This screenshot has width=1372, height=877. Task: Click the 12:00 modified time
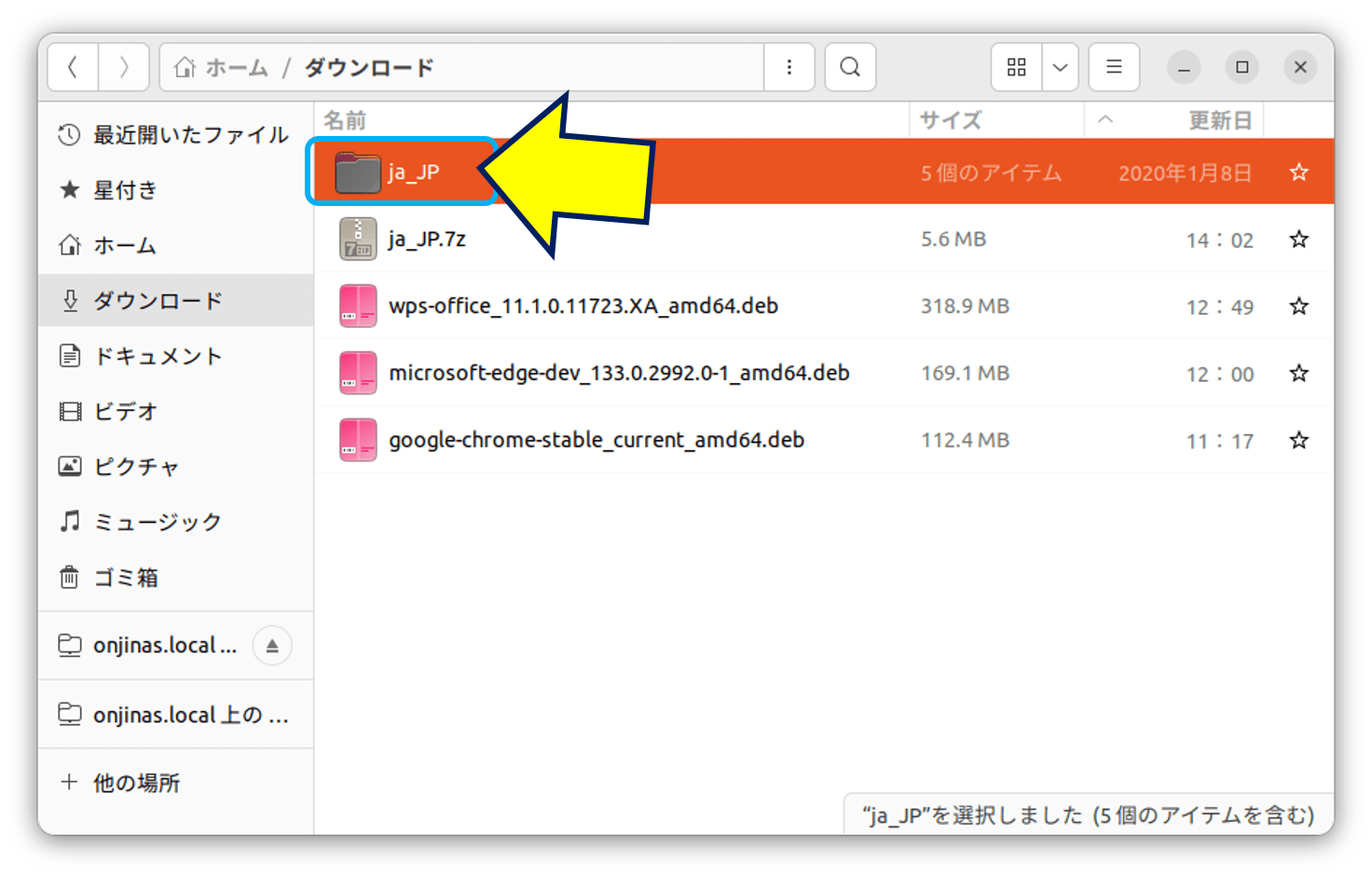(x=1220, y=375)
